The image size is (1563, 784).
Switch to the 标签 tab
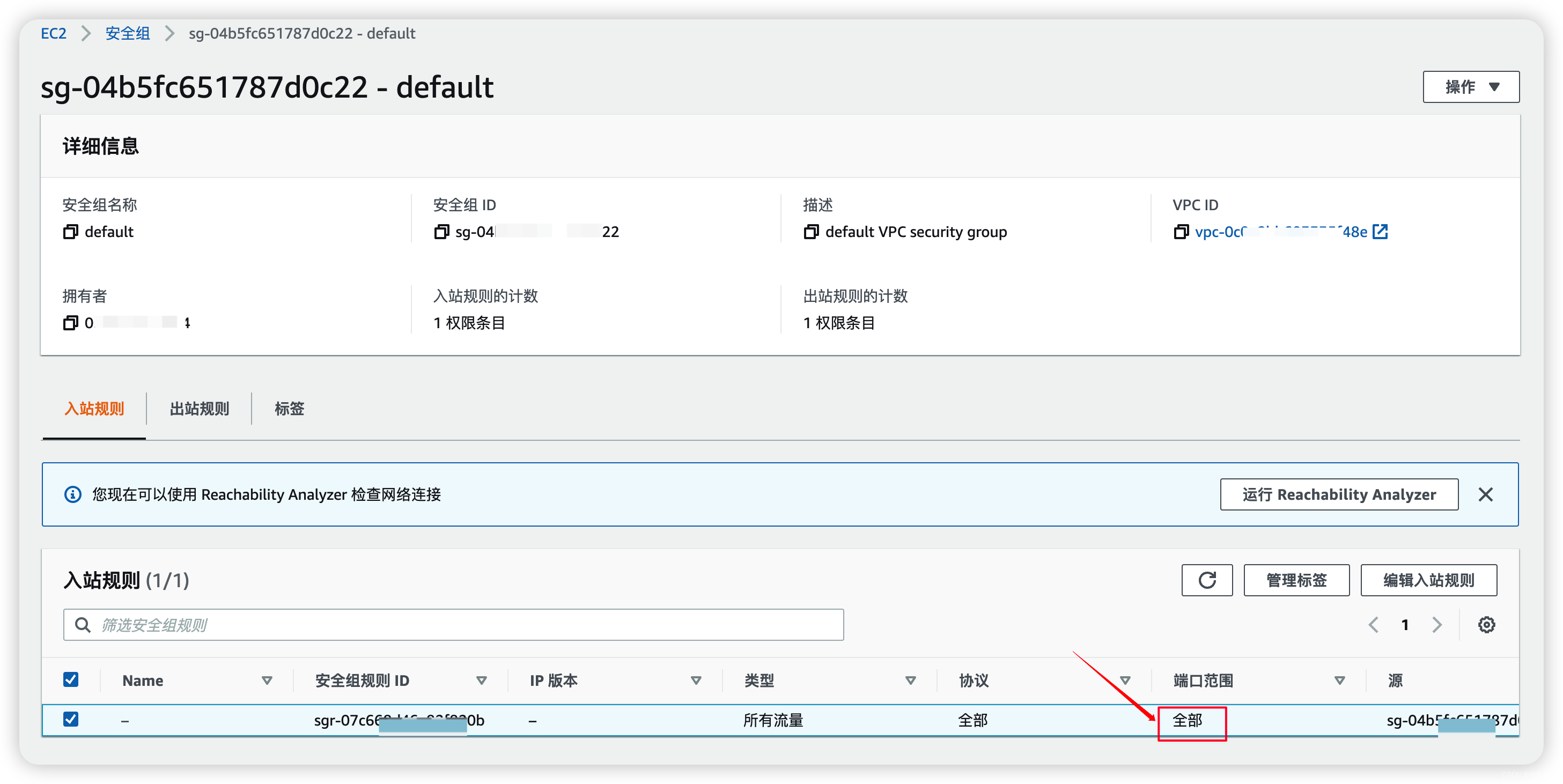click(x=289, y=409)
